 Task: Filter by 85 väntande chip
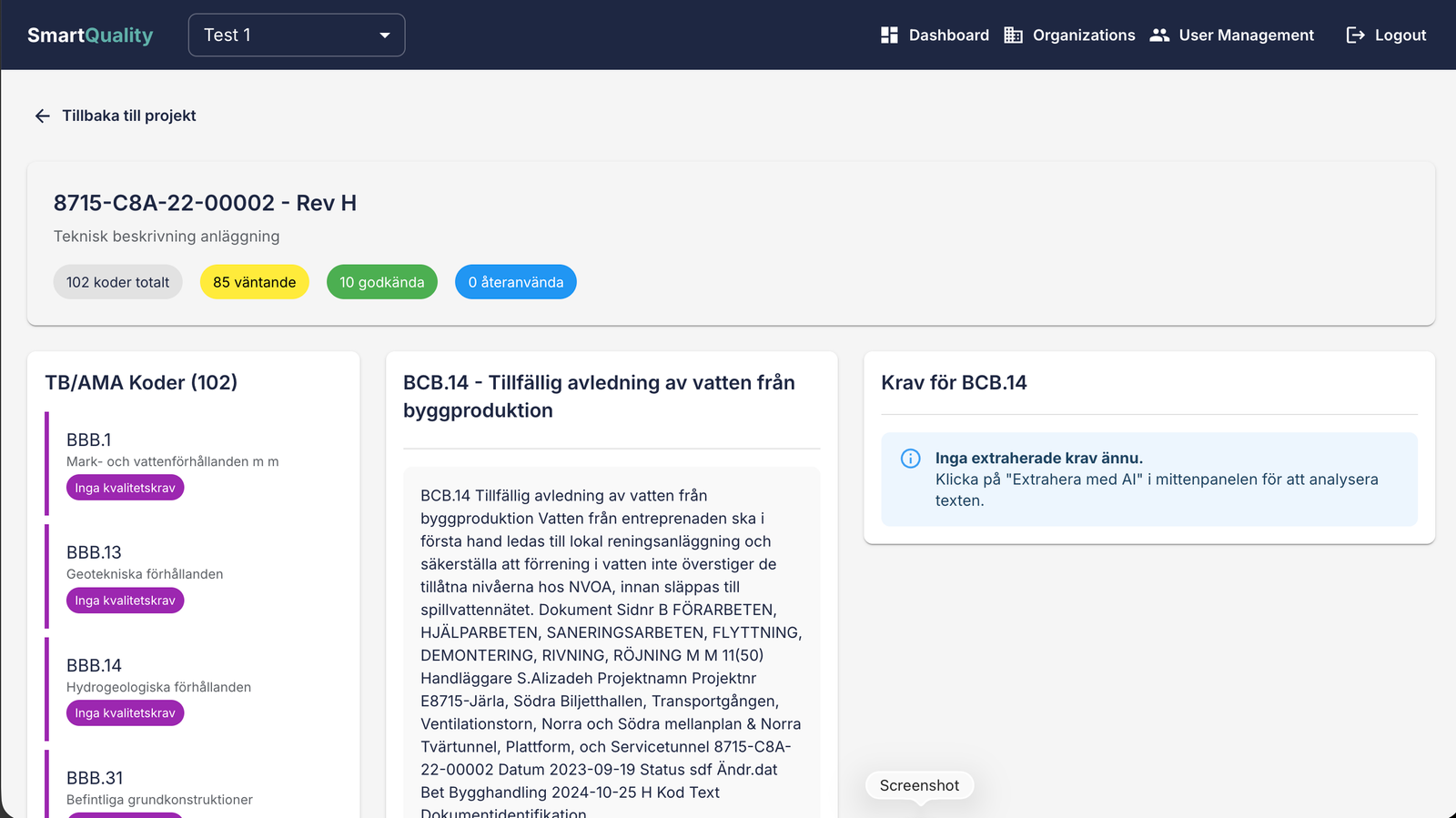(x=255, y=282)
